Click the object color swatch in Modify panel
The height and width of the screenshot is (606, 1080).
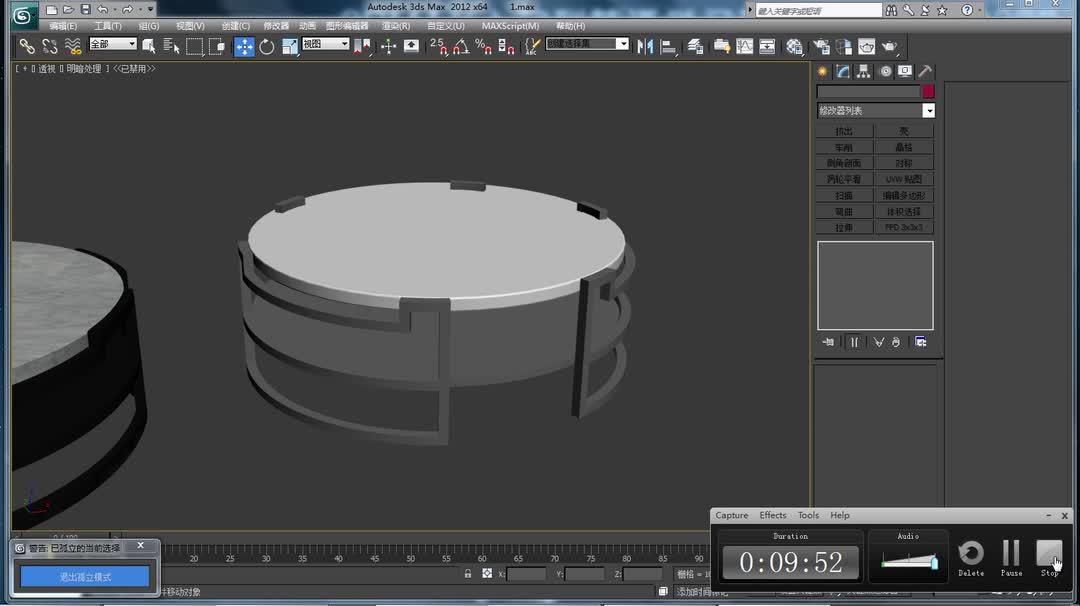tap(927, 90)
